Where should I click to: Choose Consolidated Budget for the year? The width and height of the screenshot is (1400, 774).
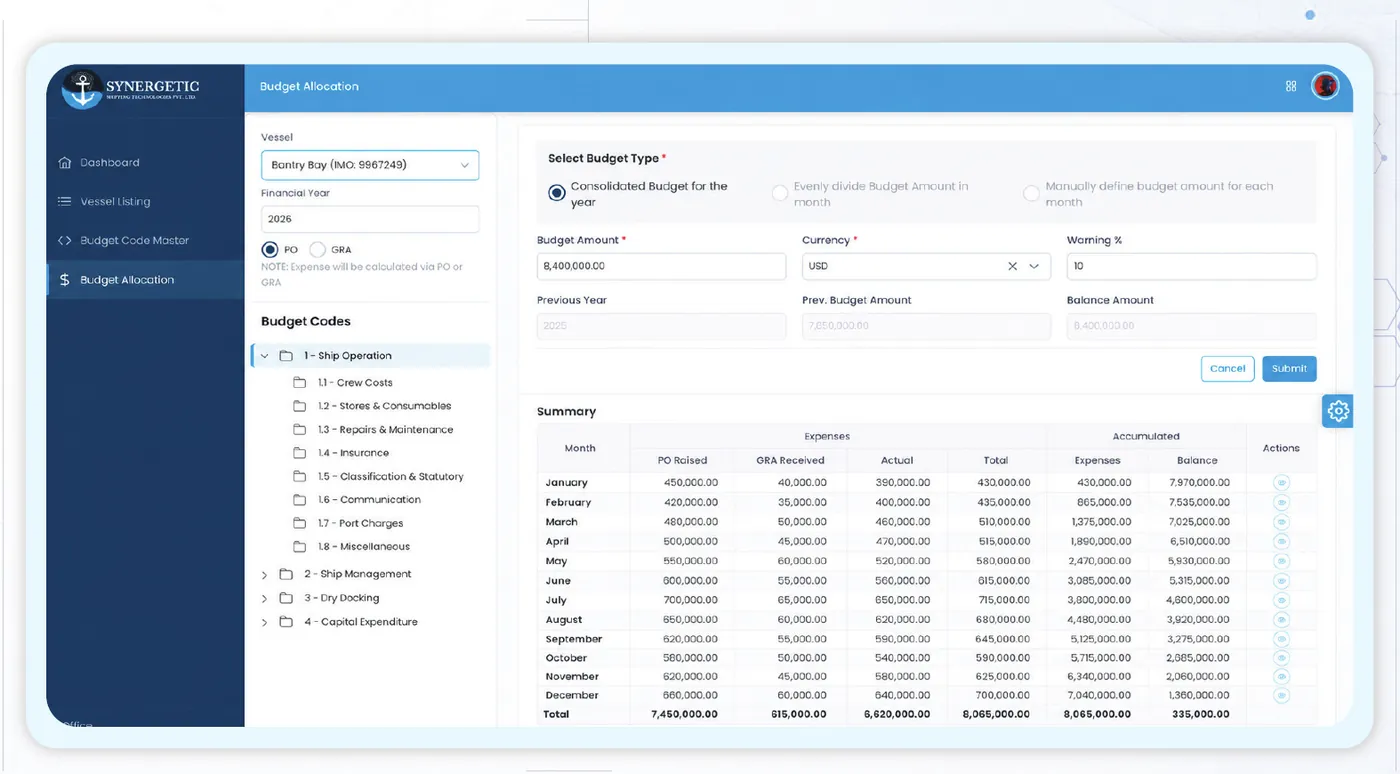[x=557, y=193]
